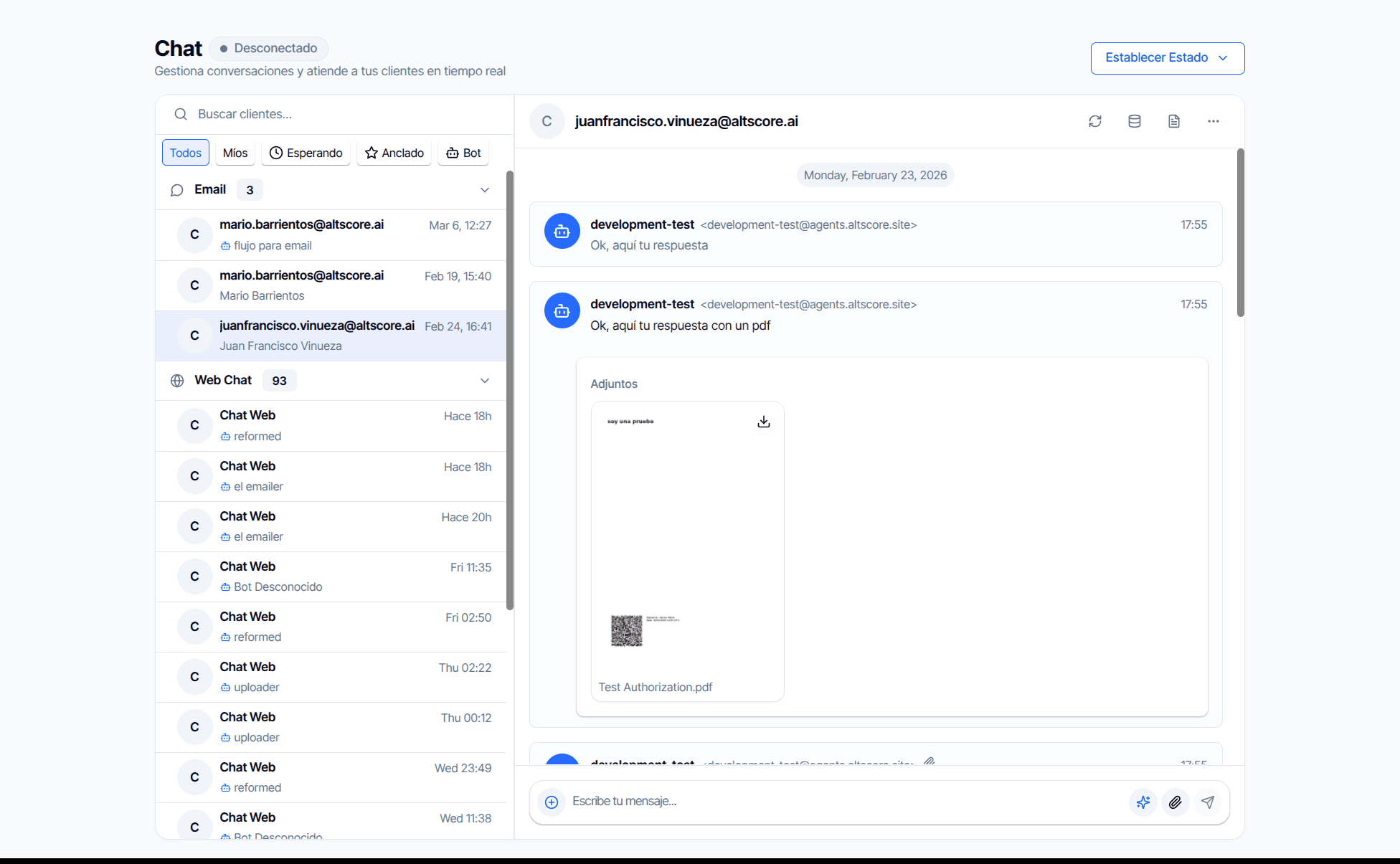Open the Chat Web 'reformed' Fri 02:50 chat
1400x864 pixels.
click(331, 627)
